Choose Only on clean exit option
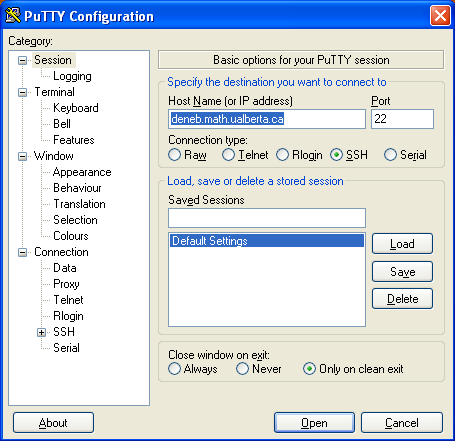This screenshot has width=455, height=441. [x=309, y=369]
